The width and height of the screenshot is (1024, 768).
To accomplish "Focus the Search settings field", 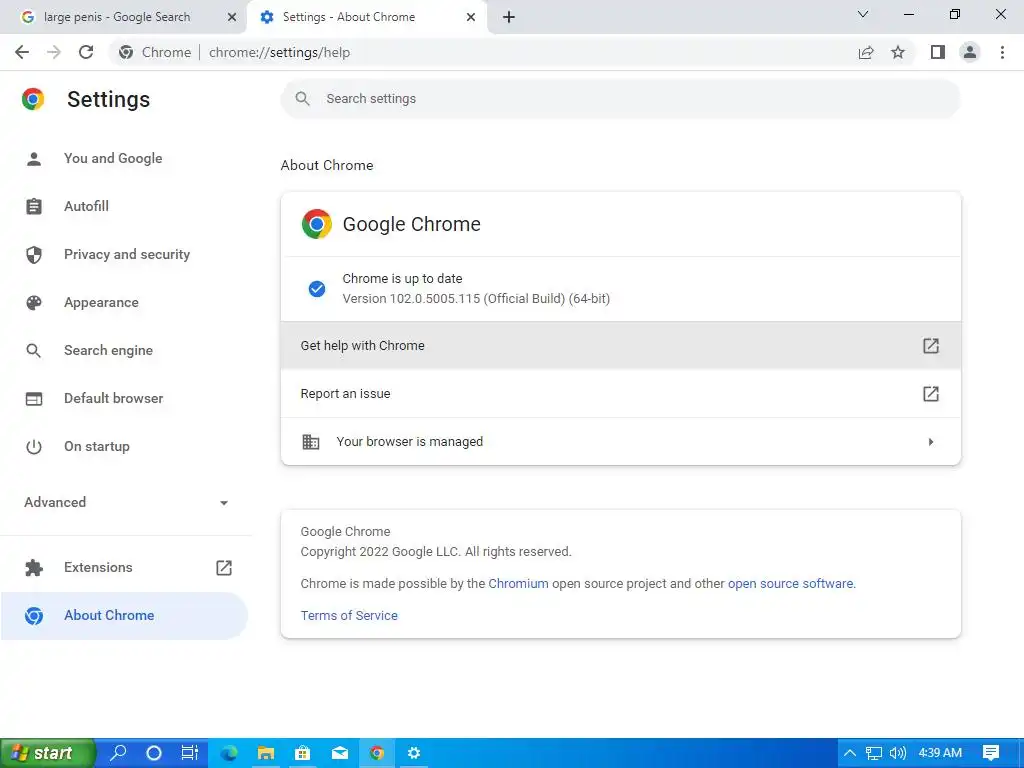I will (620, 99).
